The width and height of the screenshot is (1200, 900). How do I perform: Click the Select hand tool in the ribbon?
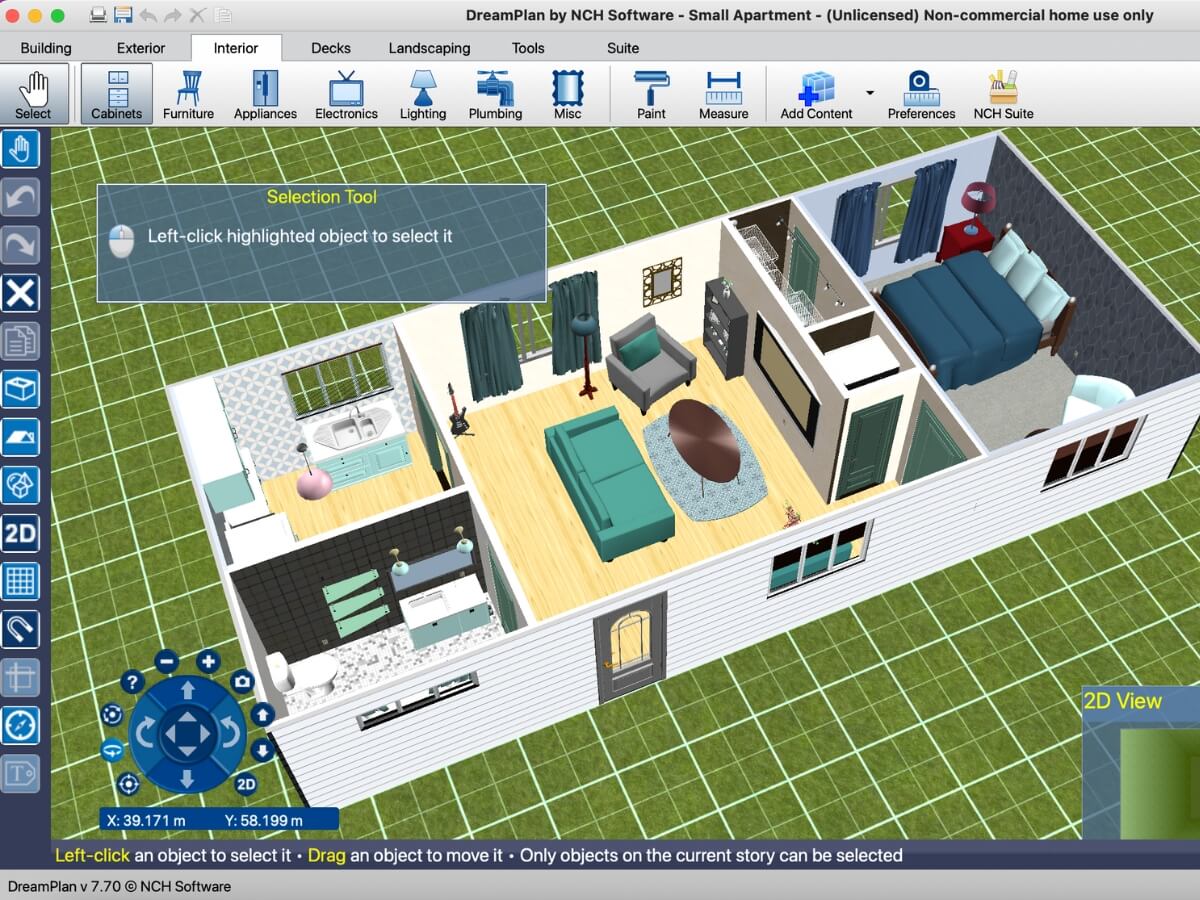point(33,95)
